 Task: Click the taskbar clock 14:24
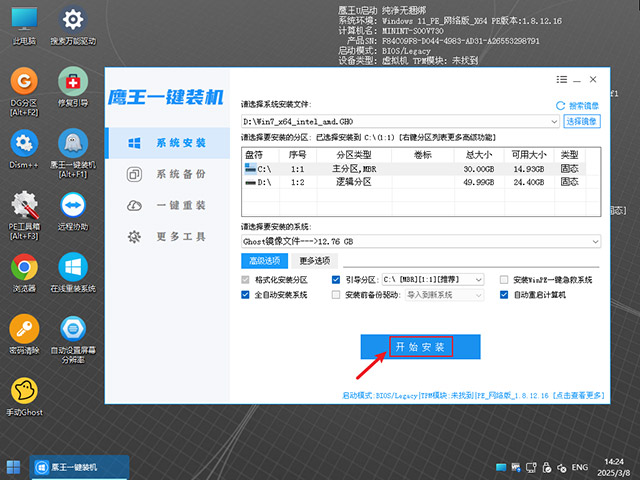(614, 462)
